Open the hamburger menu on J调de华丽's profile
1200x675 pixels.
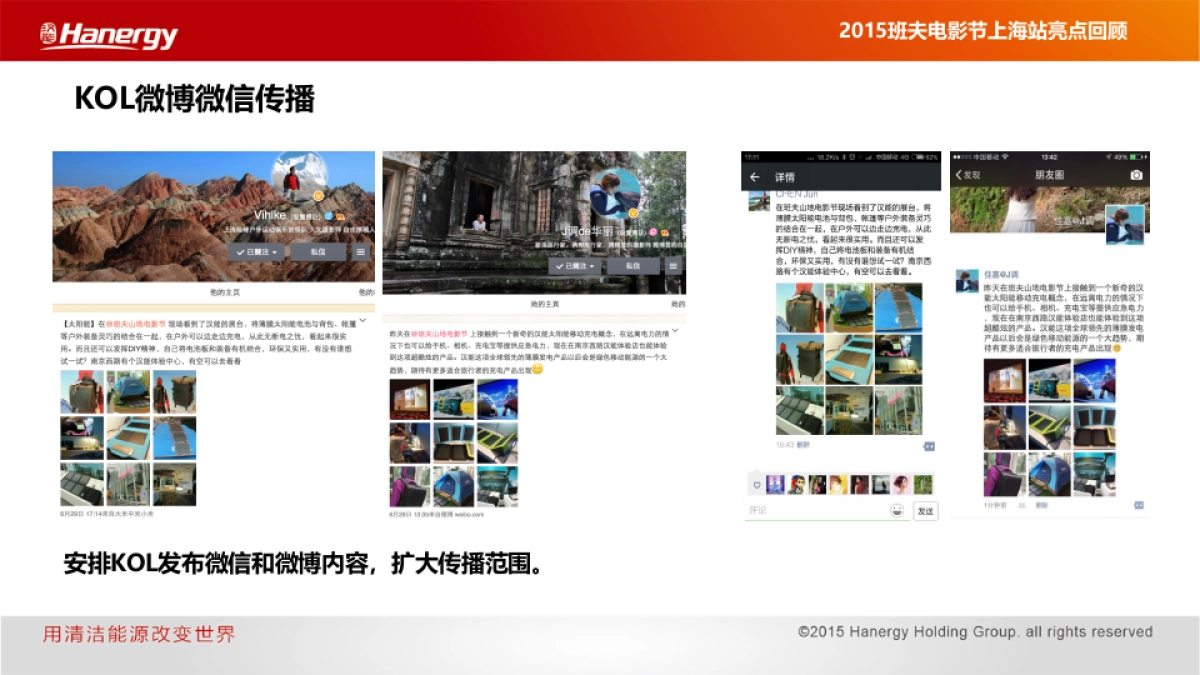point(673,266)
